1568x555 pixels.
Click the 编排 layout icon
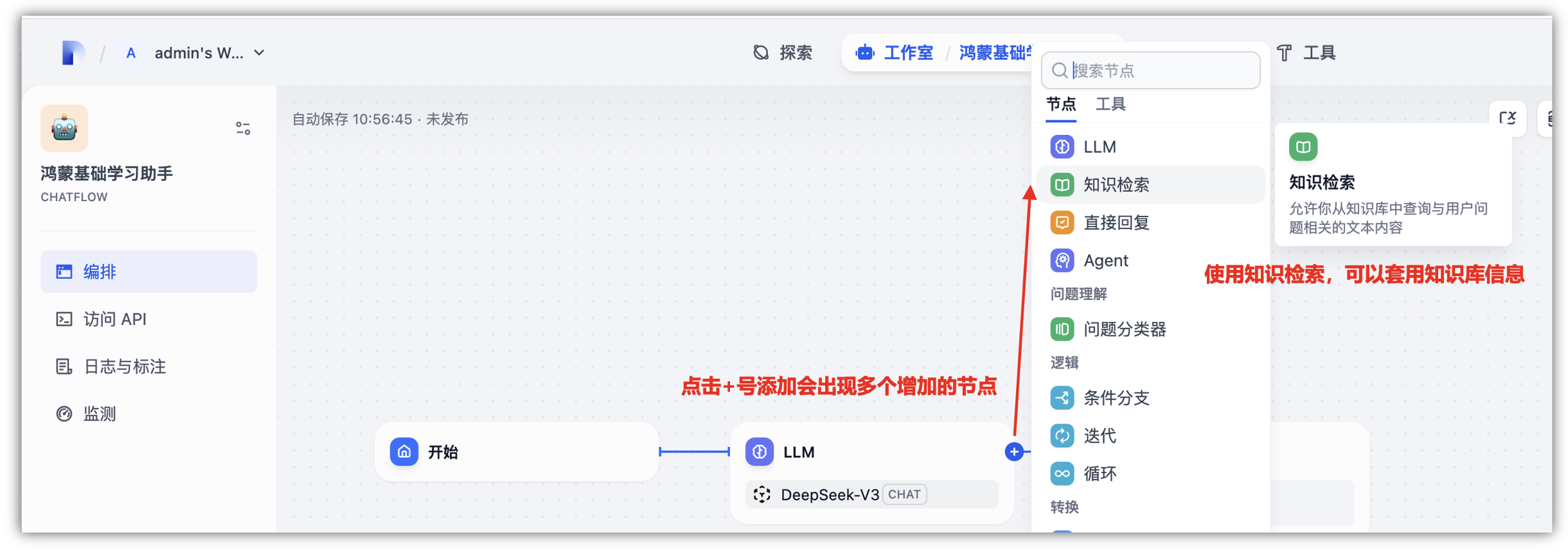(x=64, y=272)
